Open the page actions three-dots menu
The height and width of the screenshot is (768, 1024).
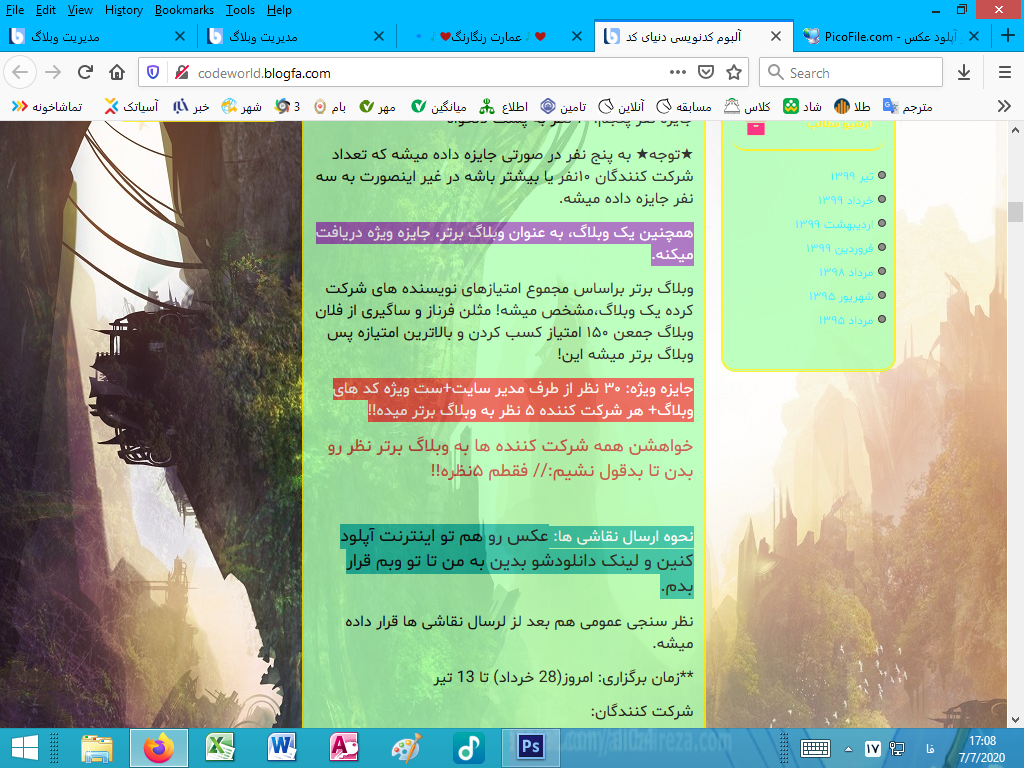click(678, 73)
